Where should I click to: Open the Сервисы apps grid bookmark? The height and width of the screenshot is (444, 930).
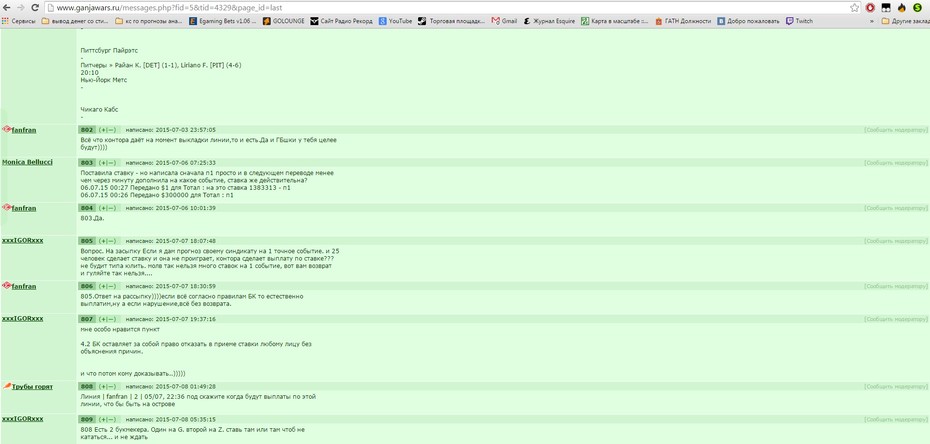19,21
